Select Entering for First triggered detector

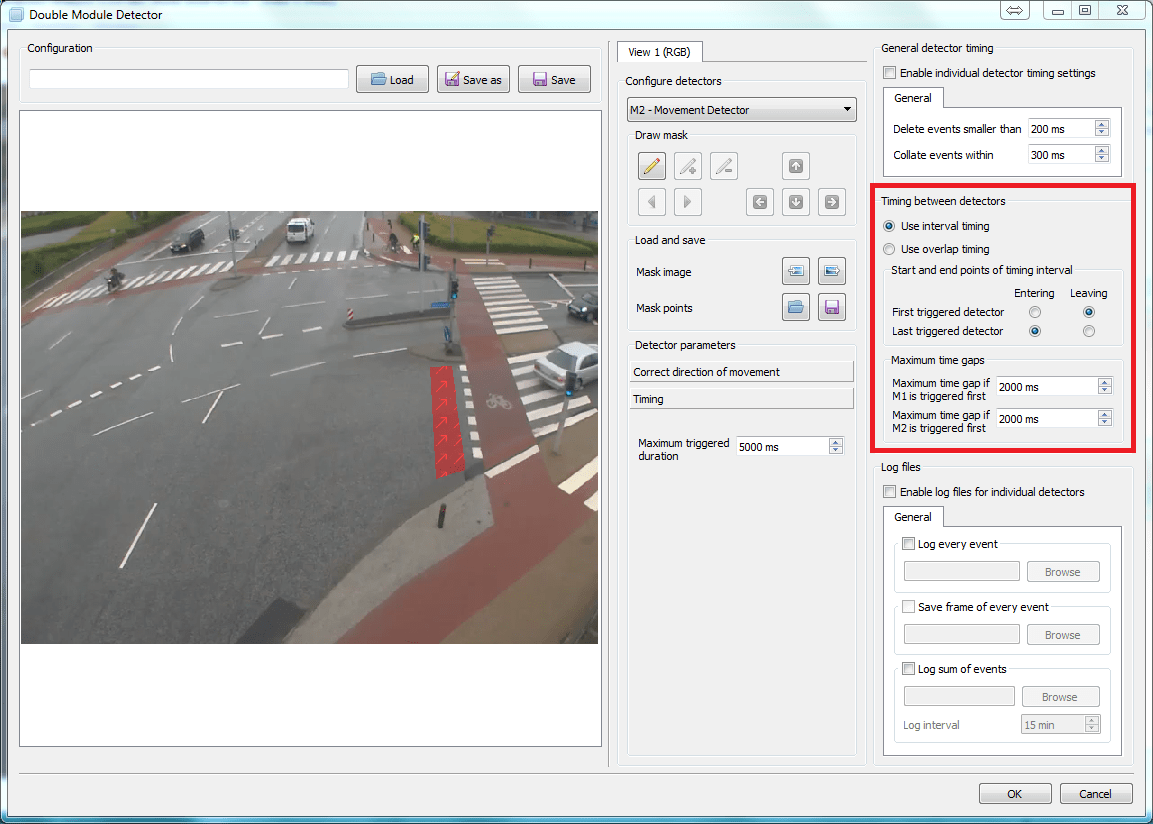tap(1035, 312)
